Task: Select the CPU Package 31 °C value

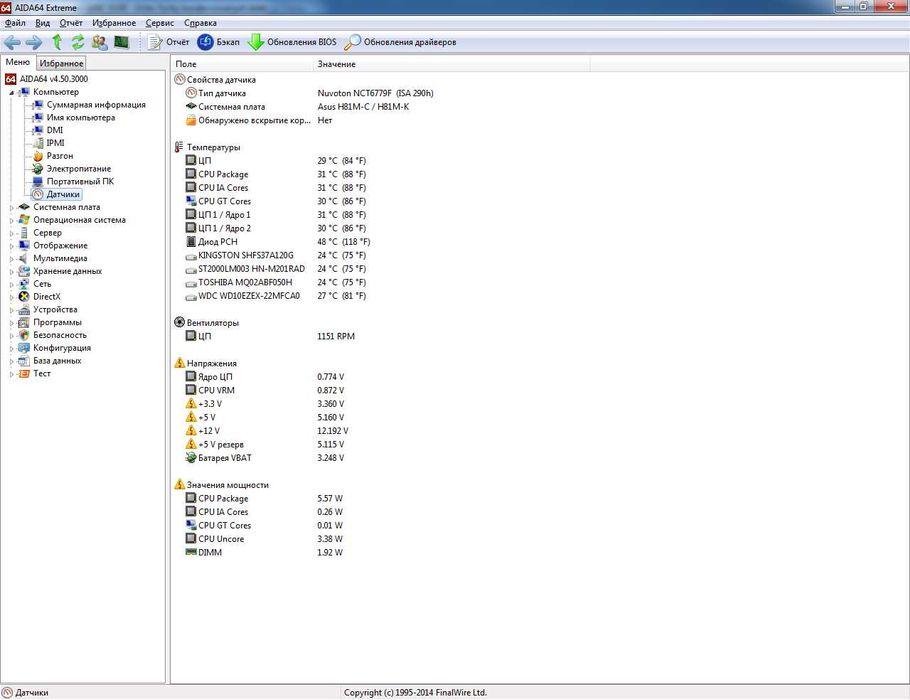Action: pyautogui.click(x=342, y=174)
